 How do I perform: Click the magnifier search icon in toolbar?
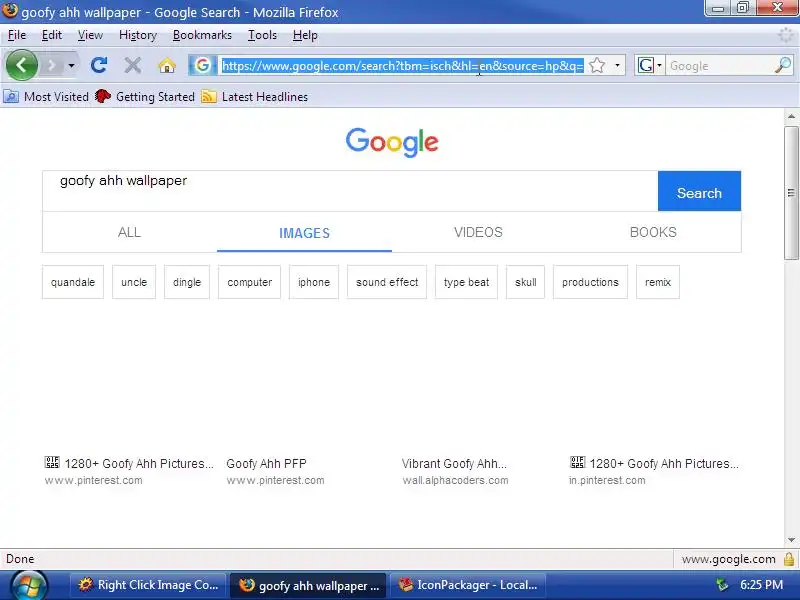click(783, 65)
